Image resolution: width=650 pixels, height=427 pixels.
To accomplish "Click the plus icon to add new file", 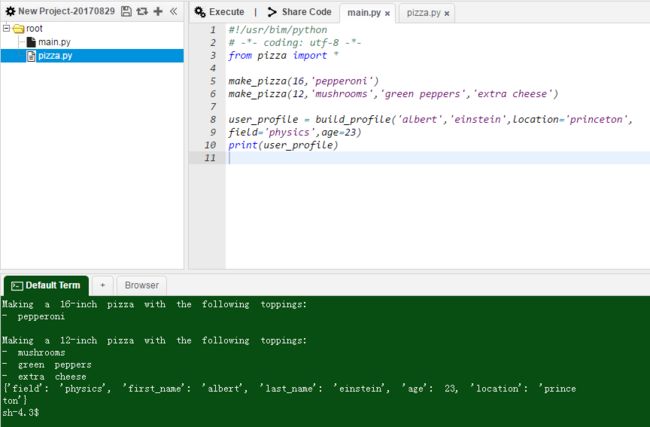I will (x=158, y=11).
